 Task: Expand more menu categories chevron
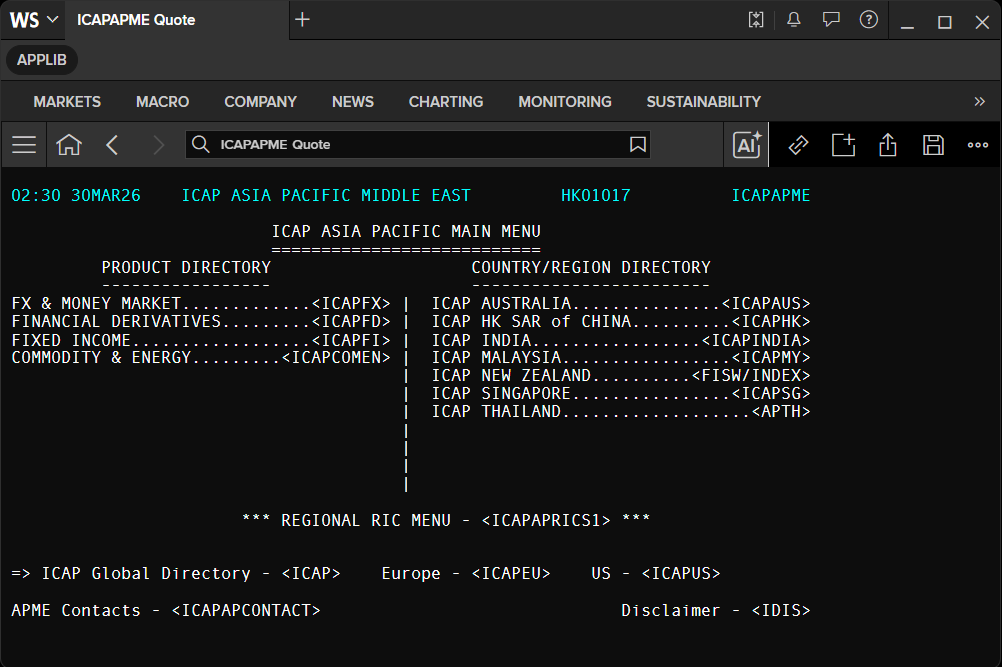979,102
